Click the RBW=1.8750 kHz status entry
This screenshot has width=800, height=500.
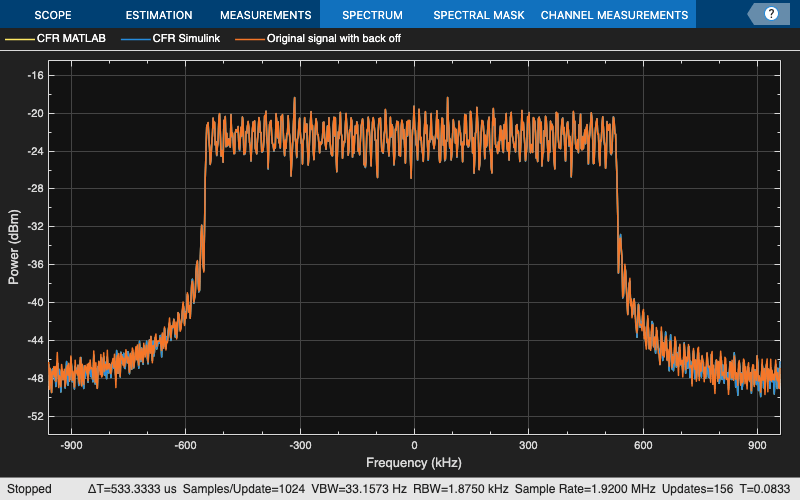click(x=460, y=489)
